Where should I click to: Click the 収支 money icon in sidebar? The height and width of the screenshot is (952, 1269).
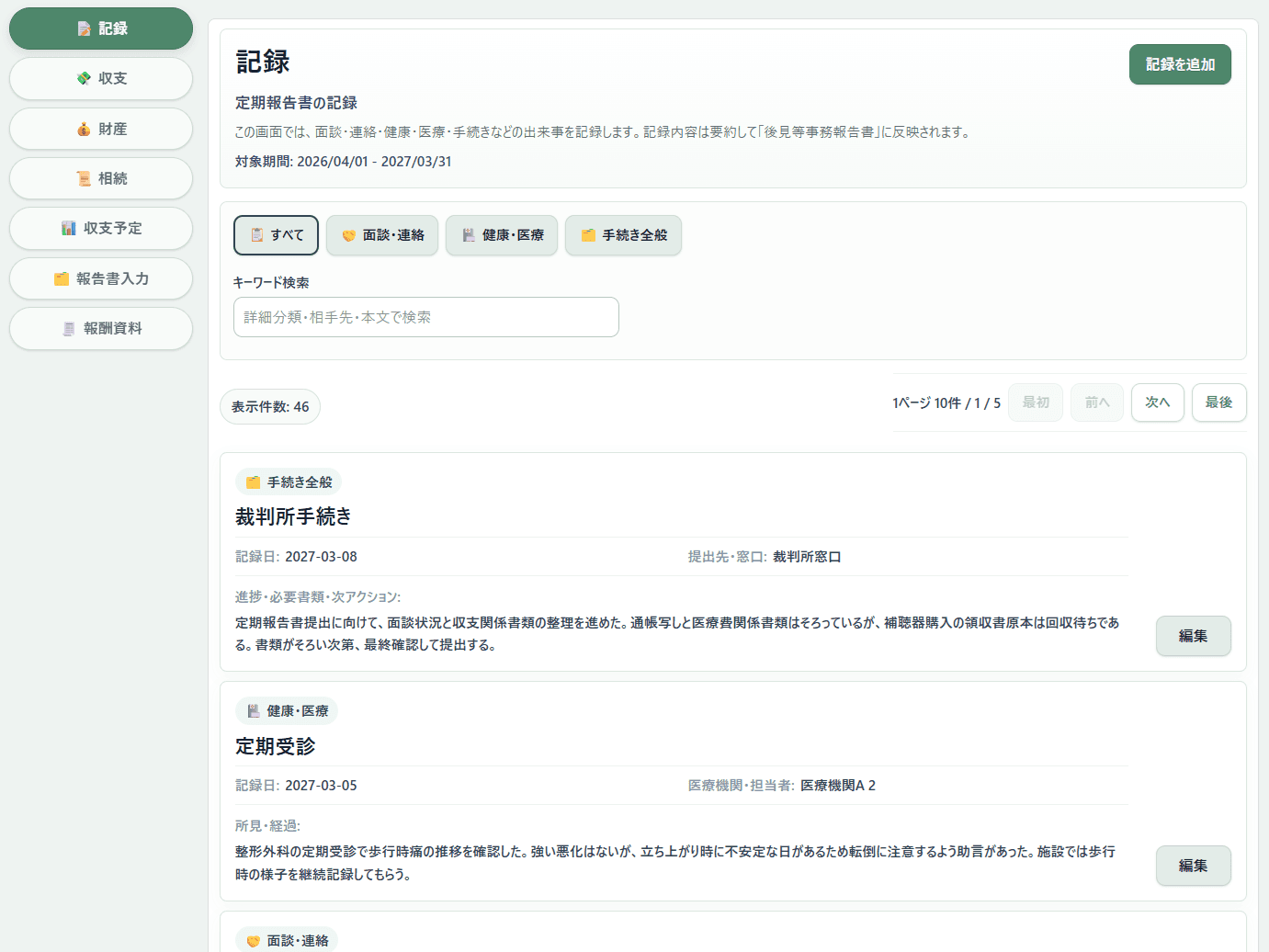click(x=84, y=78)
